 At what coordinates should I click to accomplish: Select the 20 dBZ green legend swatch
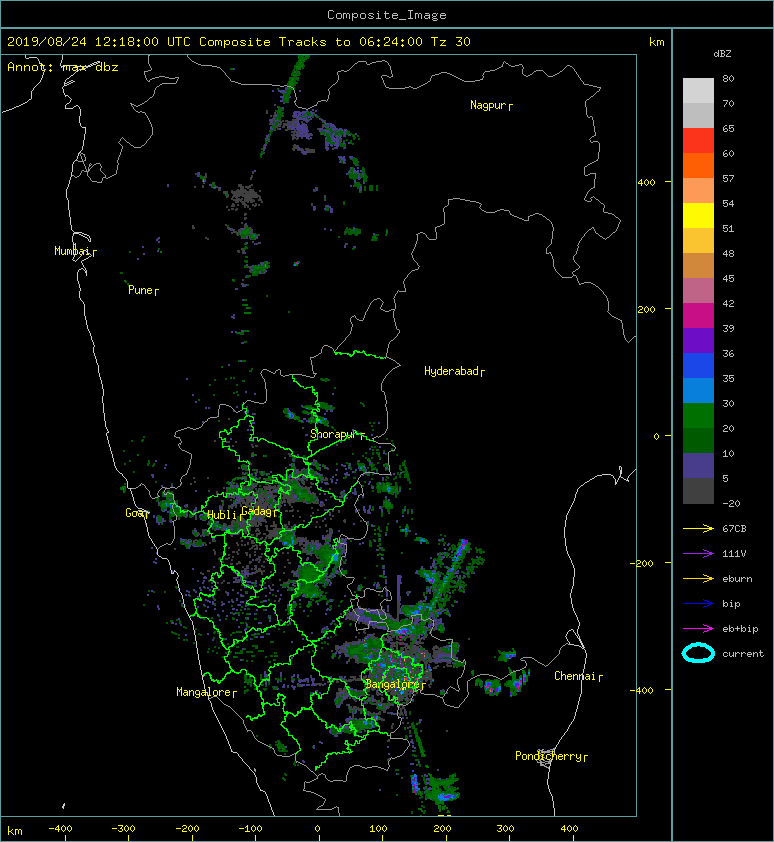(698, 415)
